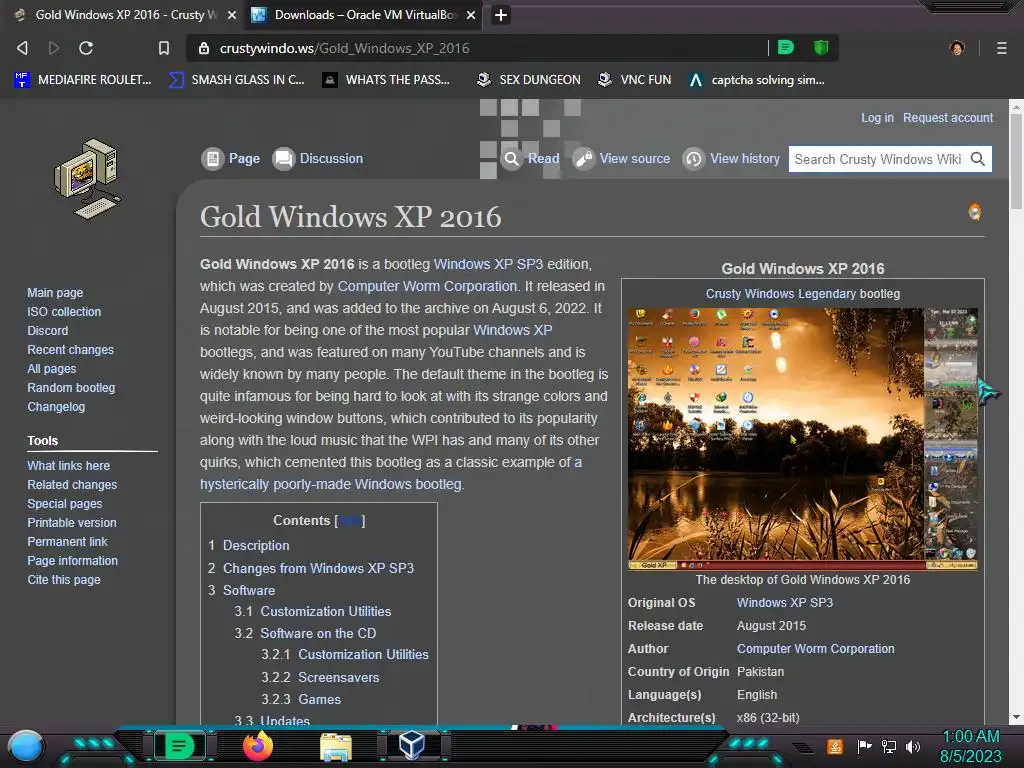1024x768 pixels.
Task: Bookmark this page with the bookmark icon
Action: (x=164, y=48)
